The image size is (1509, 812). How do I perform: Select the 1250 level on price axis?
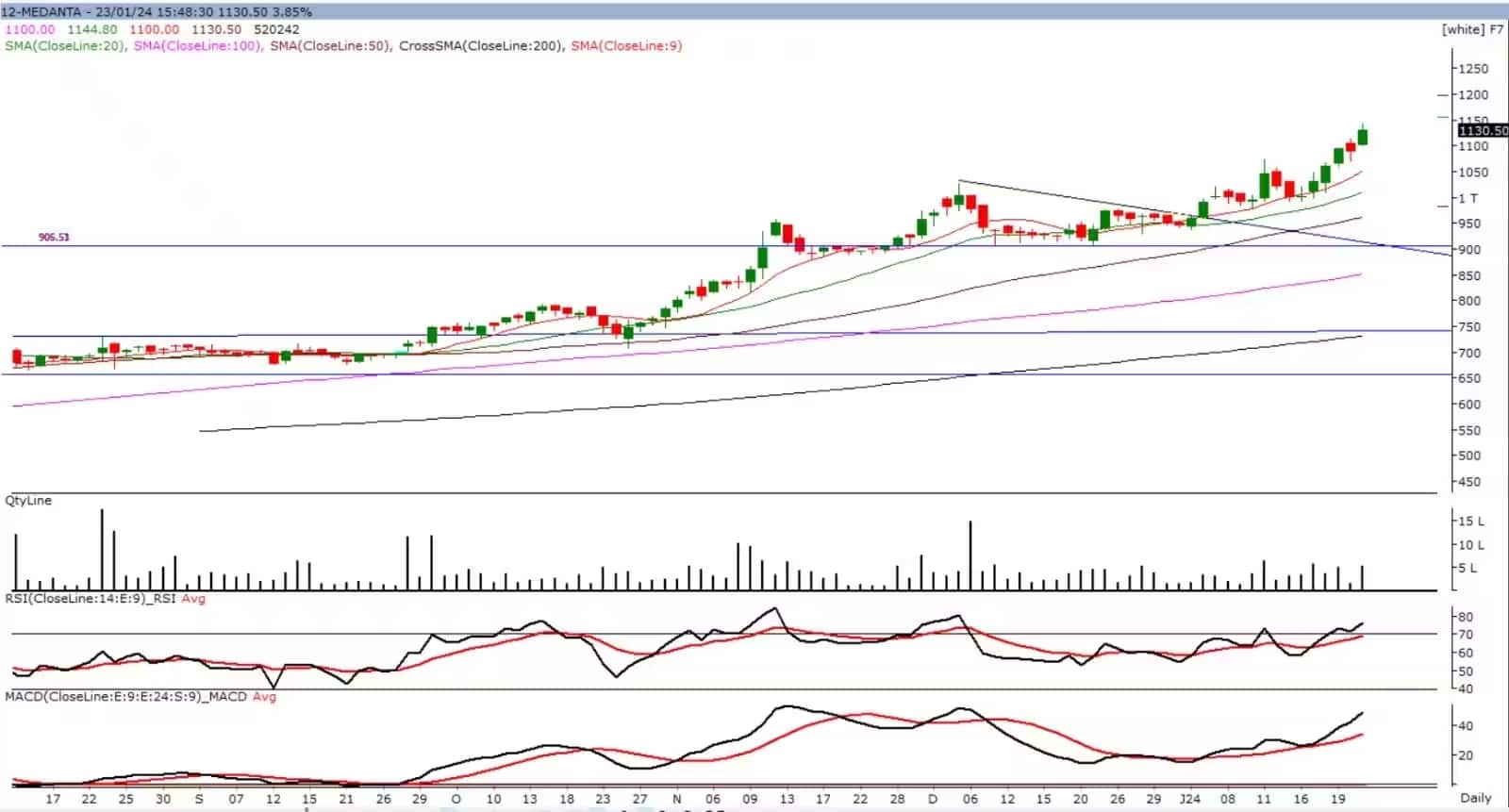tap(1472, 69)
